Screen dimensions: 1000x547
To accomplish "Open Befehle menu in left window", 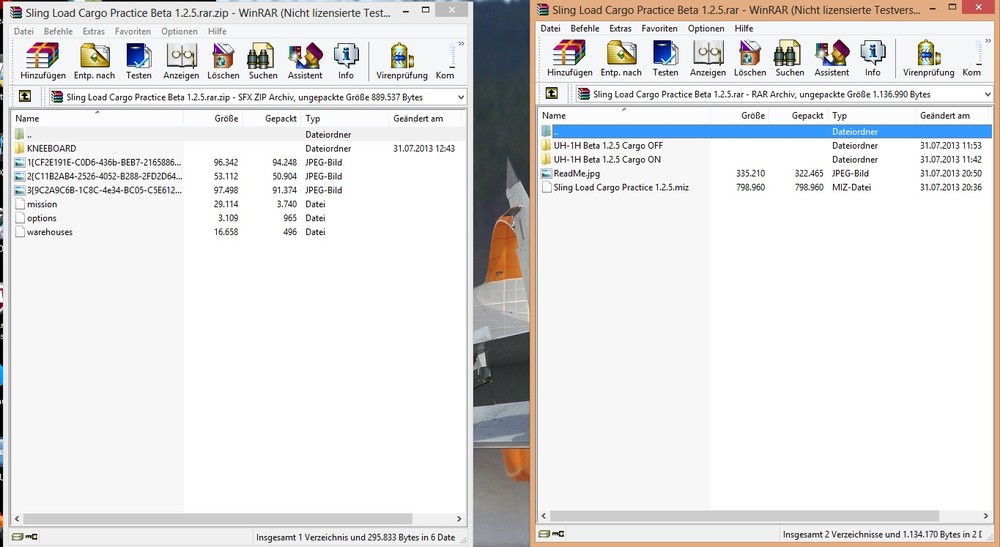I will tap(58, 31).
